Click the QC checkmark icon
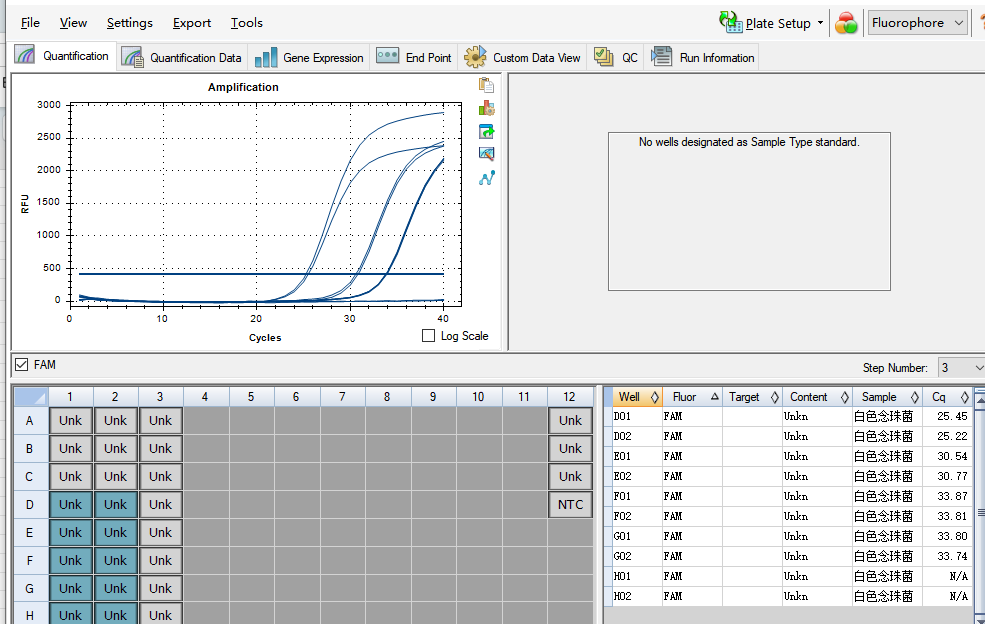This screenshot has width=985, height=624. (x=604, y=57)
